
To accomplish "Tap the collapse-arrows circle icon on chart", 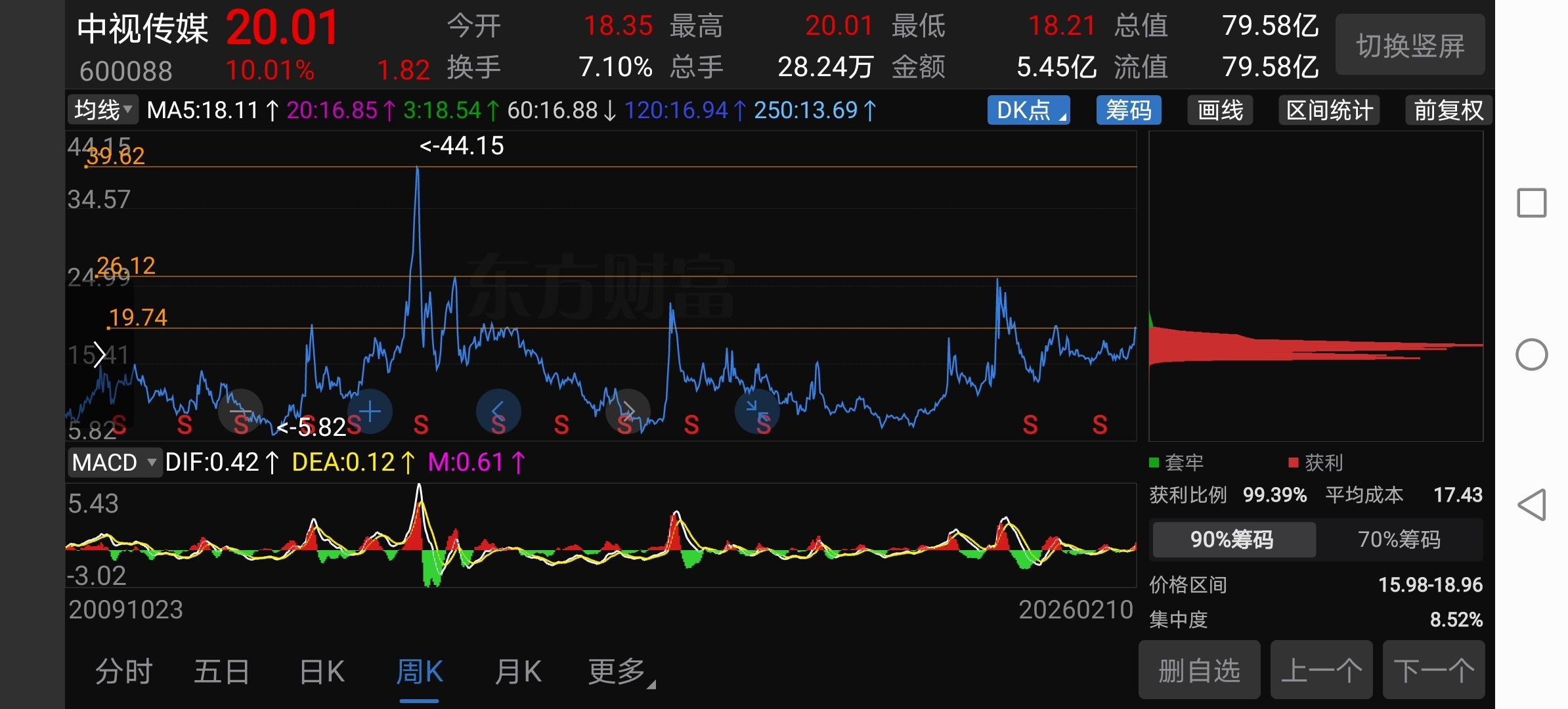I will click(x=757, y=412).
